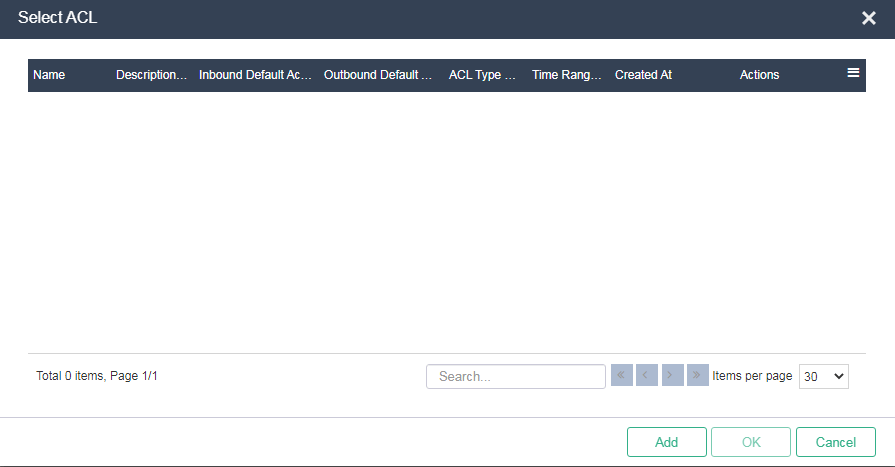Click the ACL Type column header
The image size is (895, 467).
tap(482, 75)
